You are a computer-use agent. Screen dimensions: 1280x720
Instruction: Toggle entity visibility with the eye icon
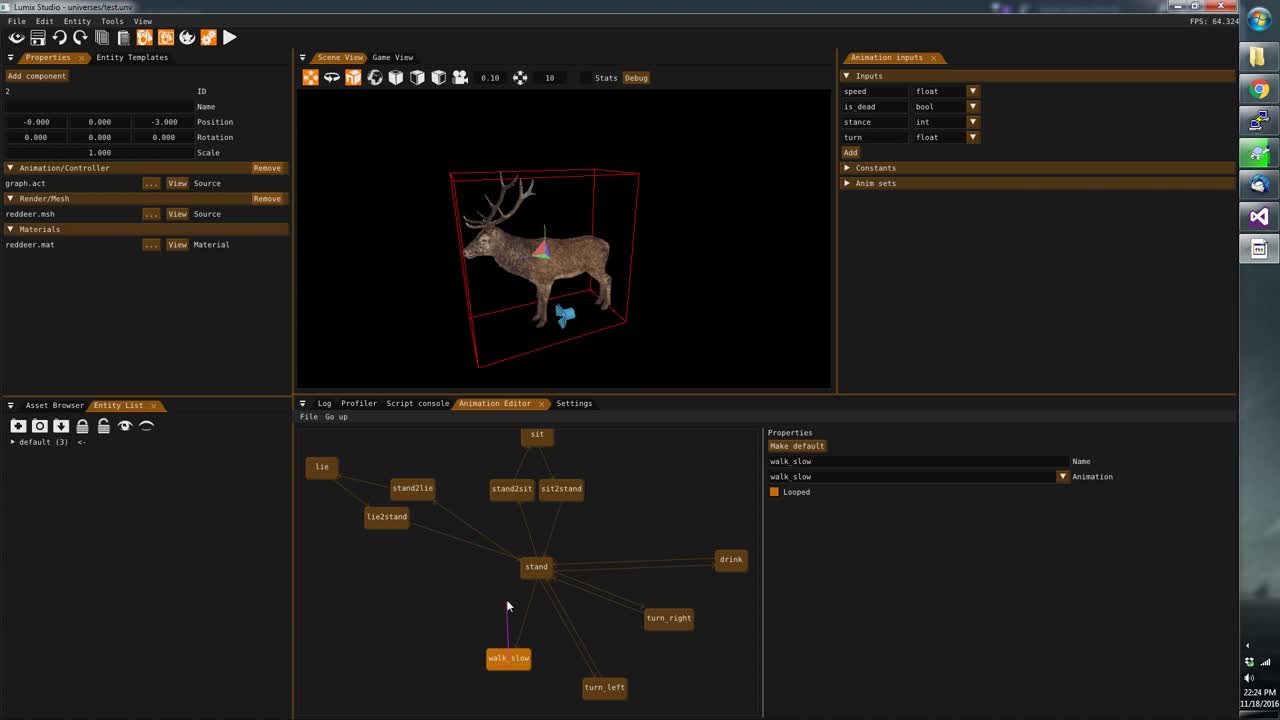(124, 425)
